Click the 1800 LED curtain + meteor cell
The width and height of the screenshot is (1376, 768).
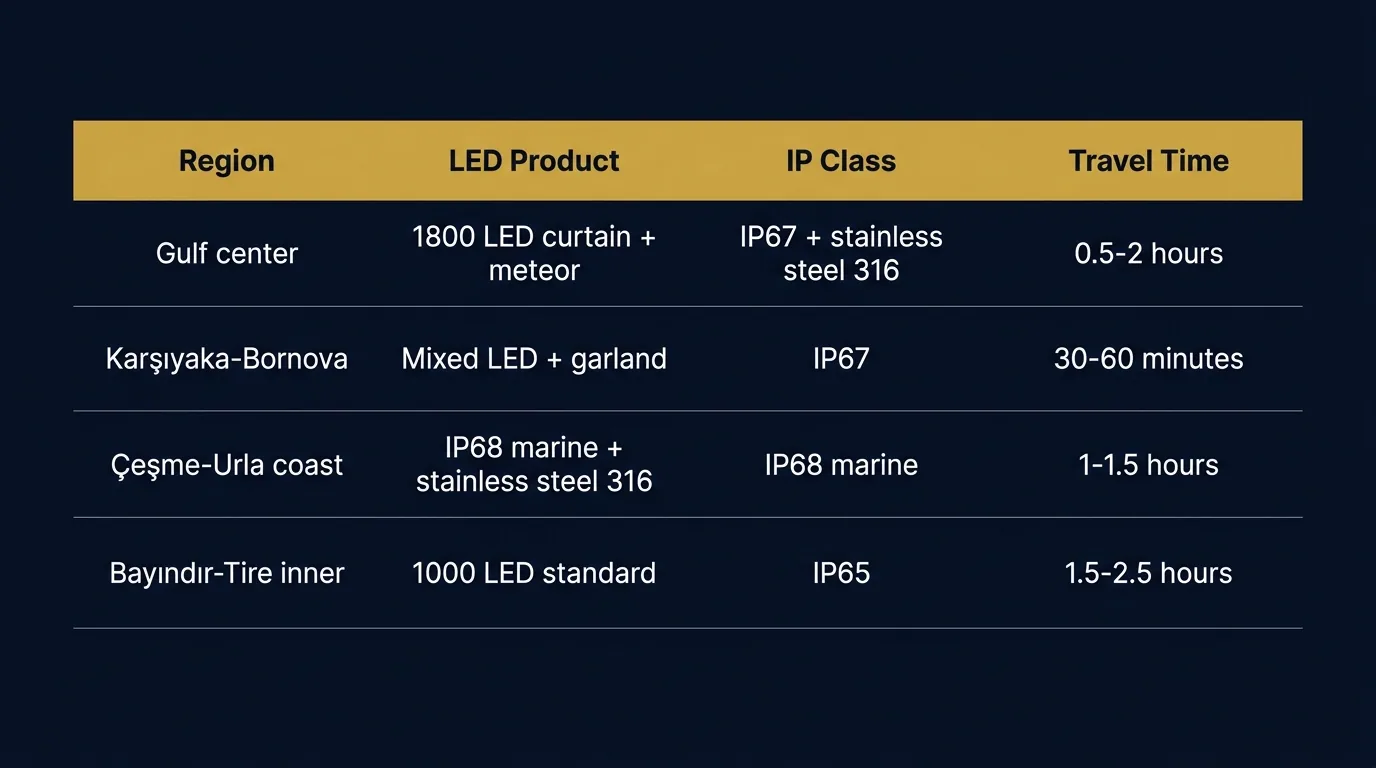[x=534, y=253]
